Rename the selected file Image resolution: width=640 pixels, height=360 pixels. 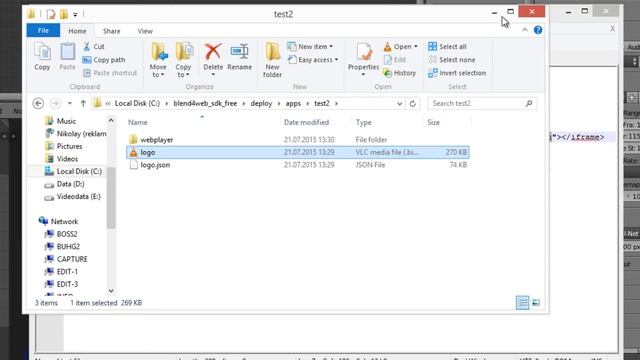click(240, 57)
